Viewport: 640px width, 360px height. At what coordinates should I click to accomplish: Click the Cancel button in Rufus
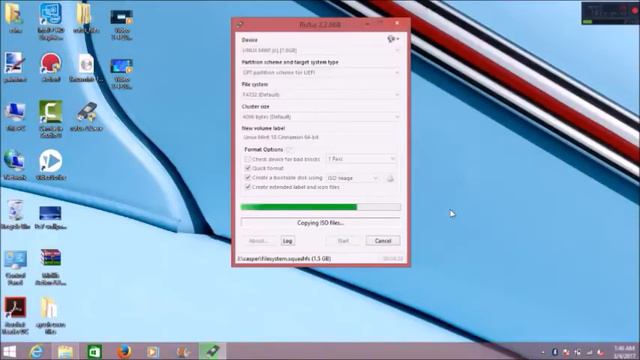pyautogui.click(x=383, y=241)
